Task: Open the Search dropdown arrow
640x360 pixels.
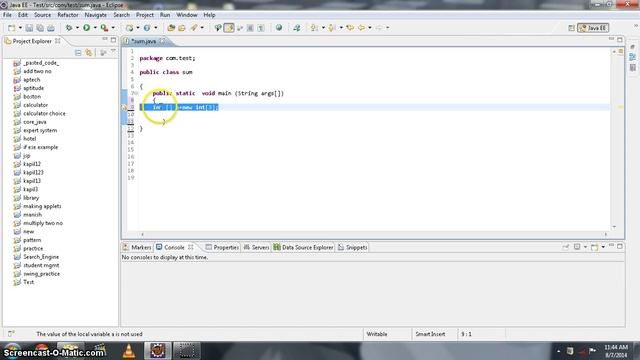Action: pos(202,28)
